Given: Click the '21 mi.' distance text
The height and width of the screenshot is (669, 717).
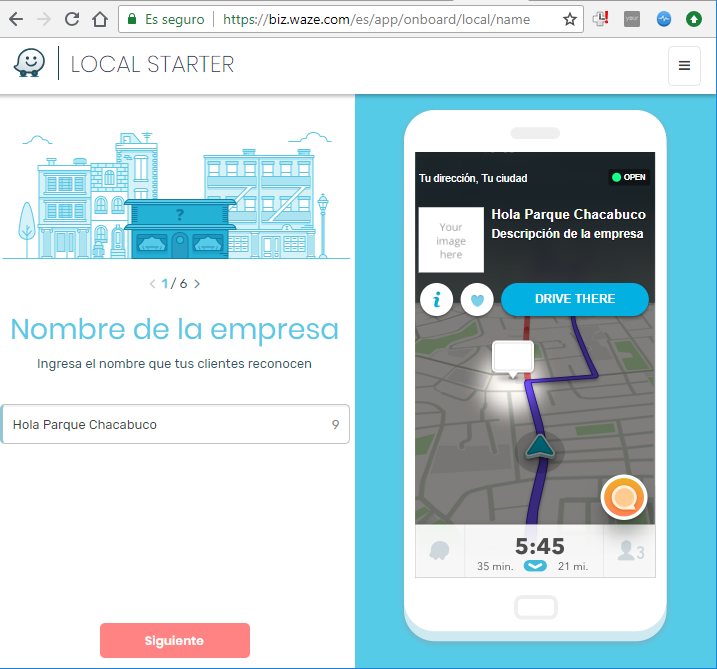Looking at the screenshot, I should tap(573, 567).
